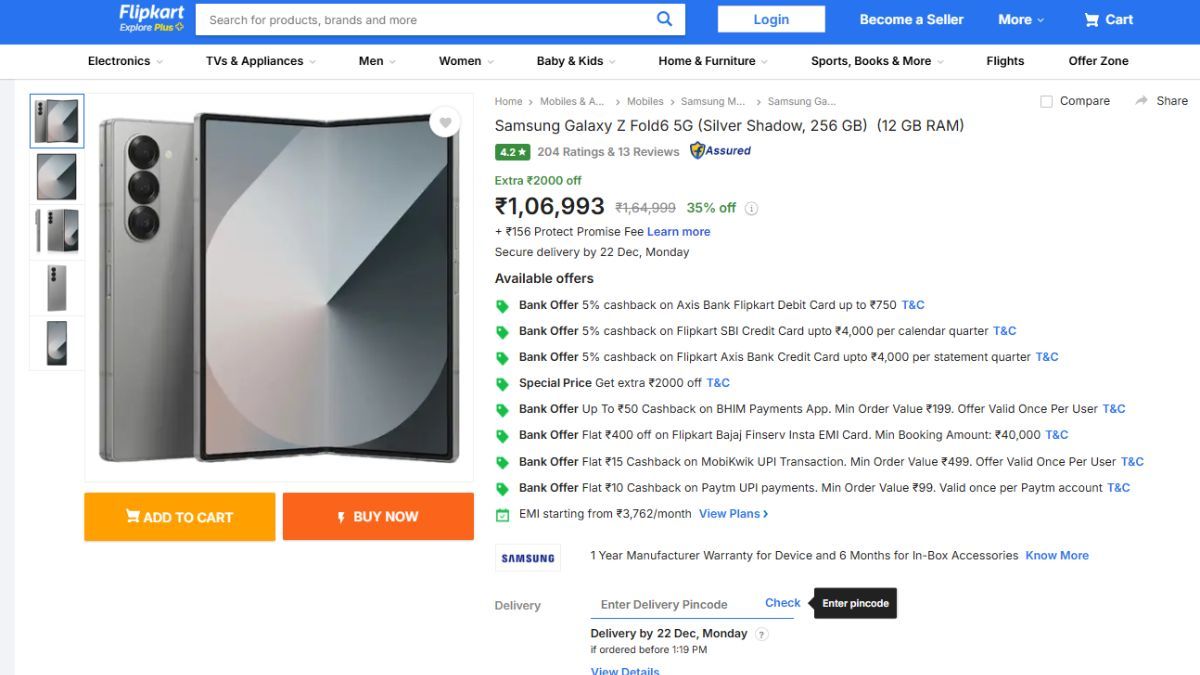Click the Samsung brand logo
The height and width of the screenshot is (675, 1200).
[x=528, y=558]
